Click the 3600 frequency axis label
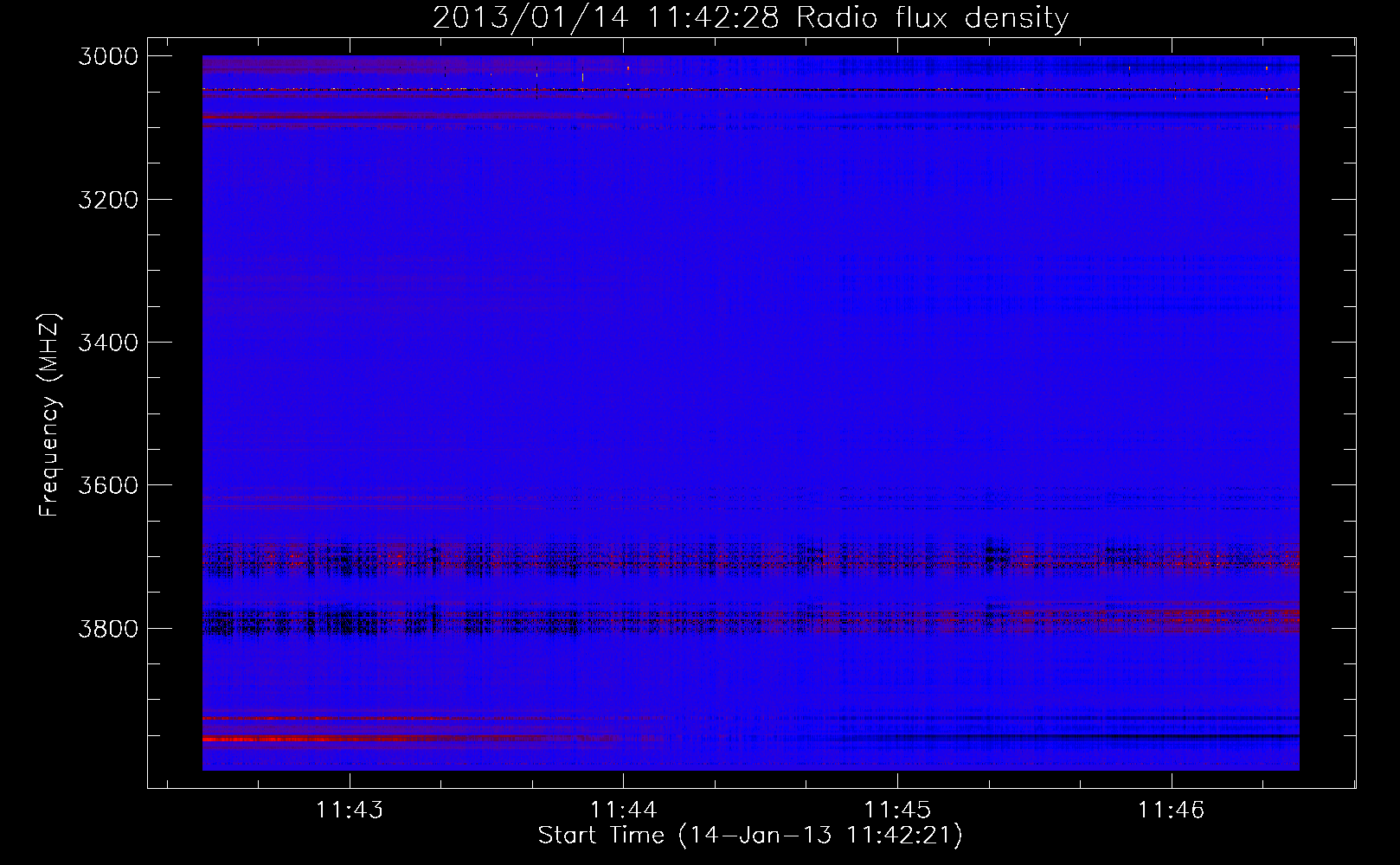Image resolution: width=1400 pixels, height=865 pixels. coord(108,485)
